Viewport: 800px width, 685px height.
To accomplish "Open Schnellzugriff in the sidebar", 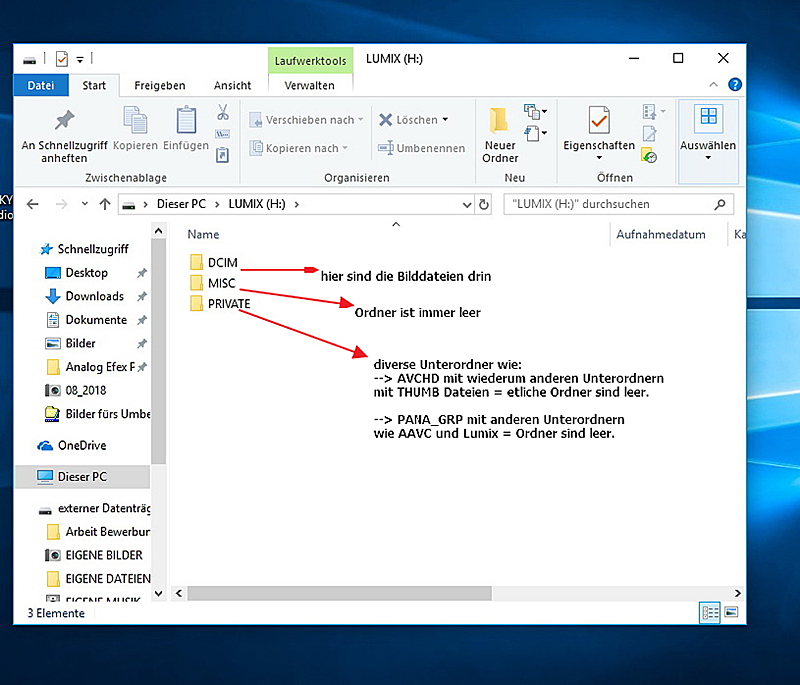I will click(84, 249).
